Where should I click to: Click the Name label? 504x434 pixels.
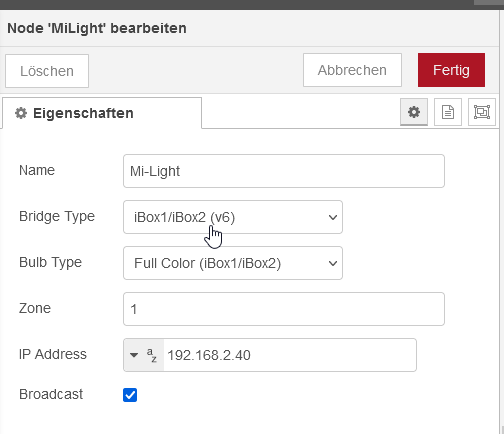pos(37,170)
